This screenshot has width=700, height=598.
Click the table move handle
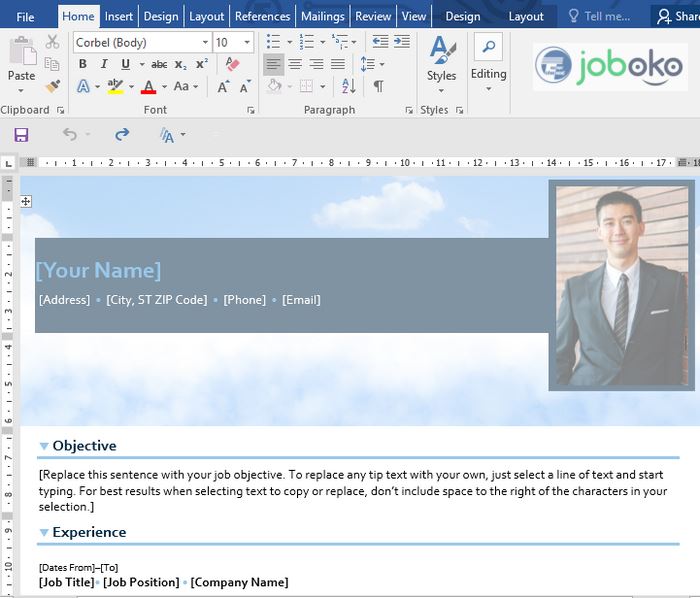pyautogui.click(x=26, y=202)
